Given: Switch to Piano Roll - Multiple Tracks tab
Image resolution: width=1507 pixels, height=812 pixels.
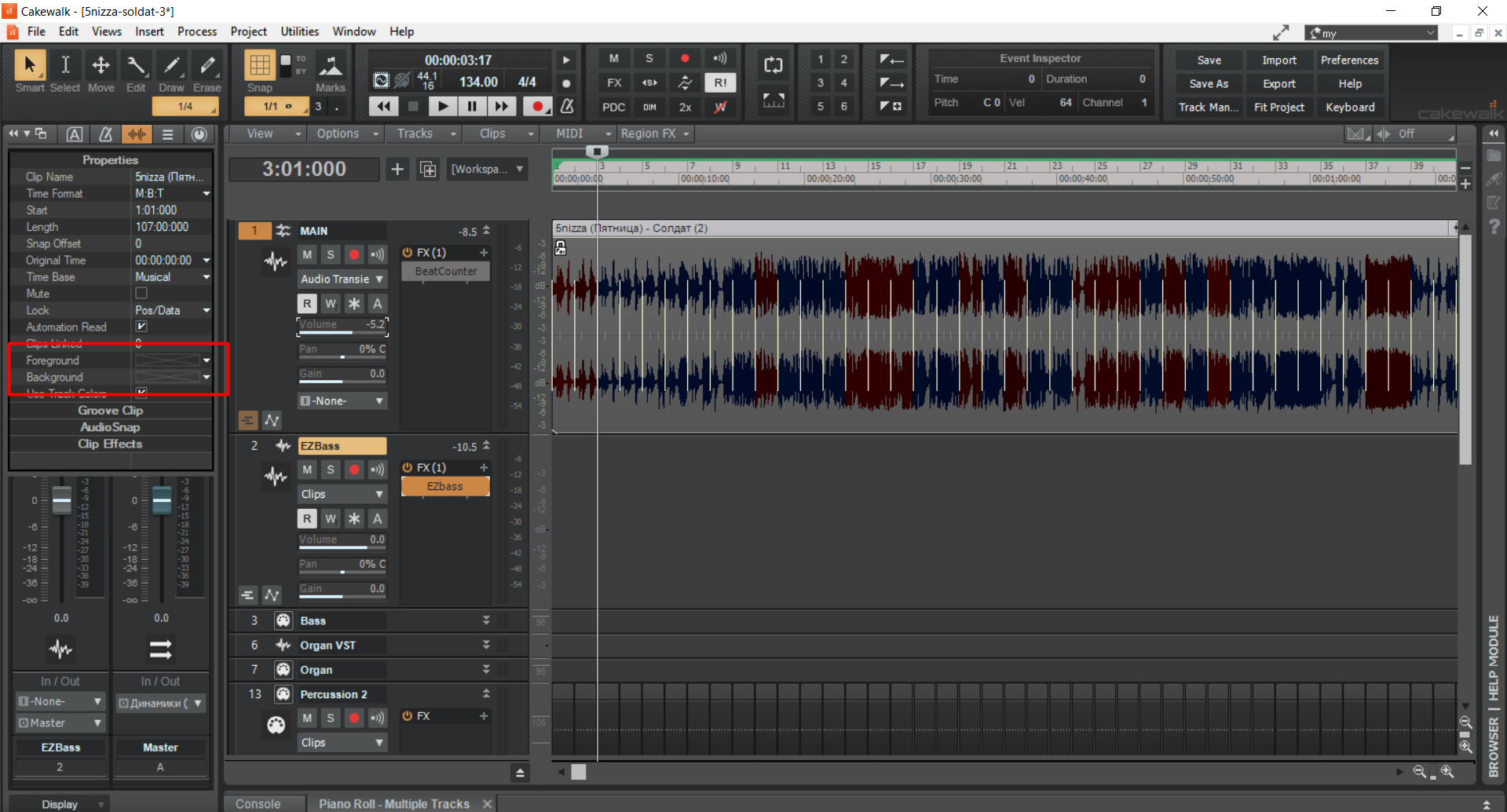Looking at the screenshot, I should [x=394, y=804].
